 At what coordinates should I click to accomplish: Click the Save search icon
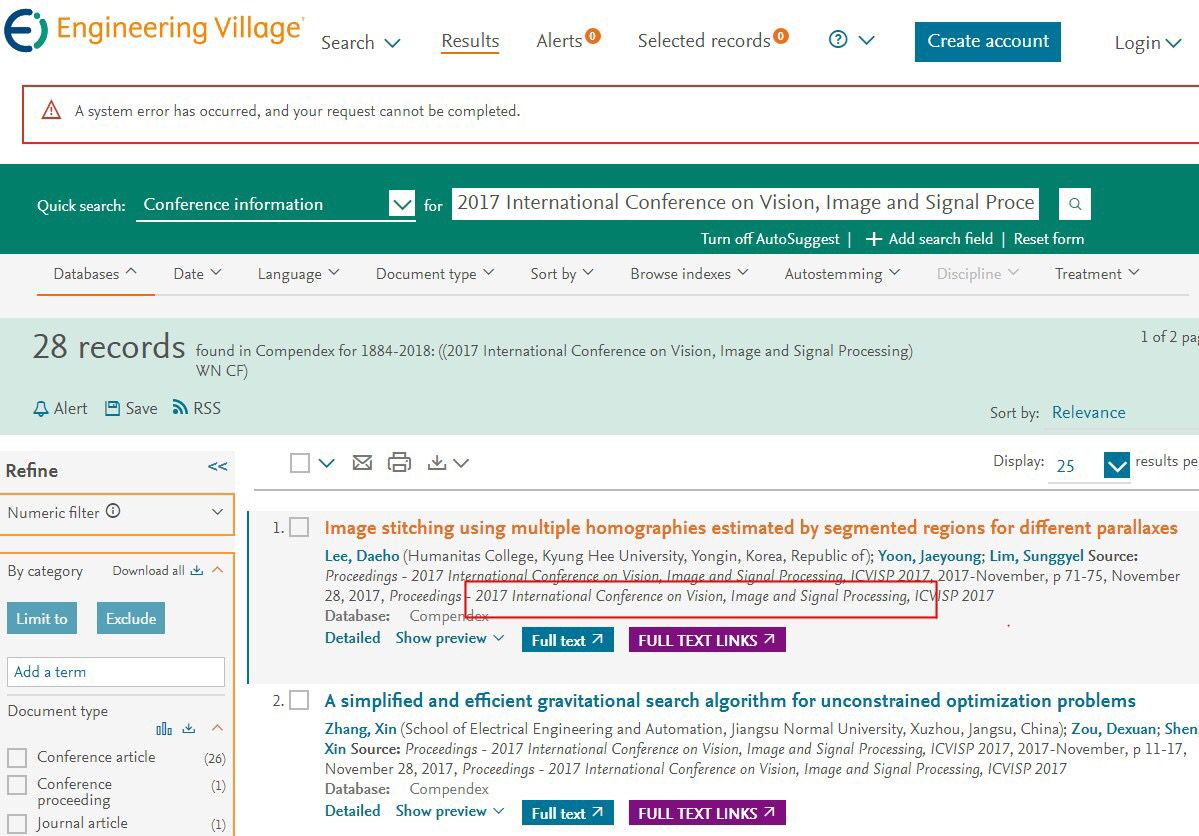coord(113,408)
